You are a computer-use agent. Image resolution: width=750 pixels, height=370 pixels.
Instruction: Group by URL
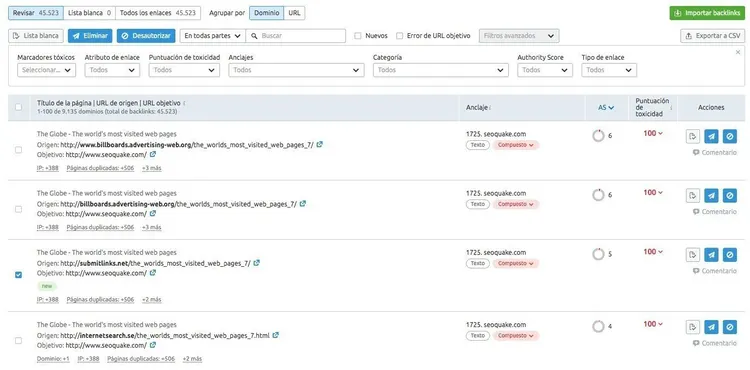295,13
